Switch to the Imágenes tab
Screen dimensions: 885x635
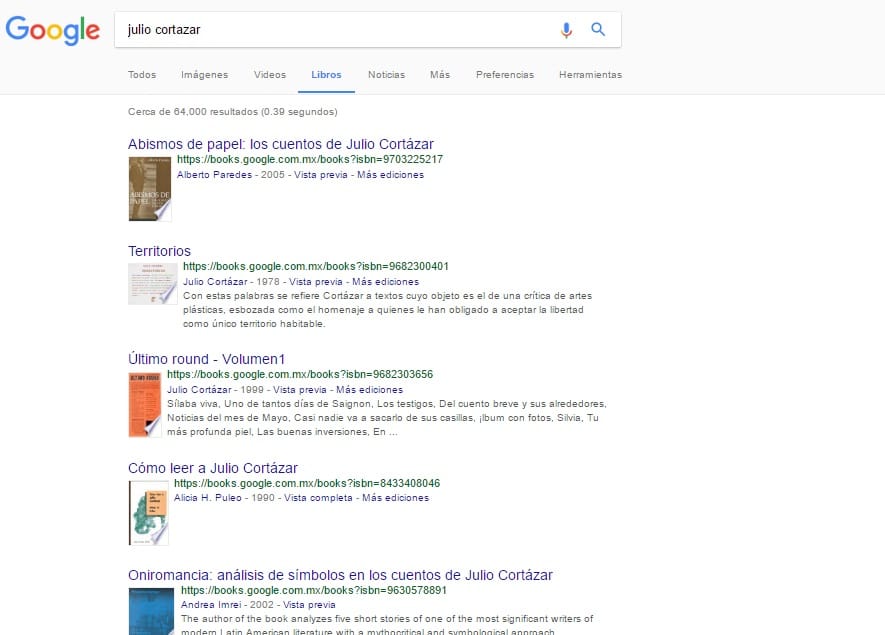(x=204, y=75)
